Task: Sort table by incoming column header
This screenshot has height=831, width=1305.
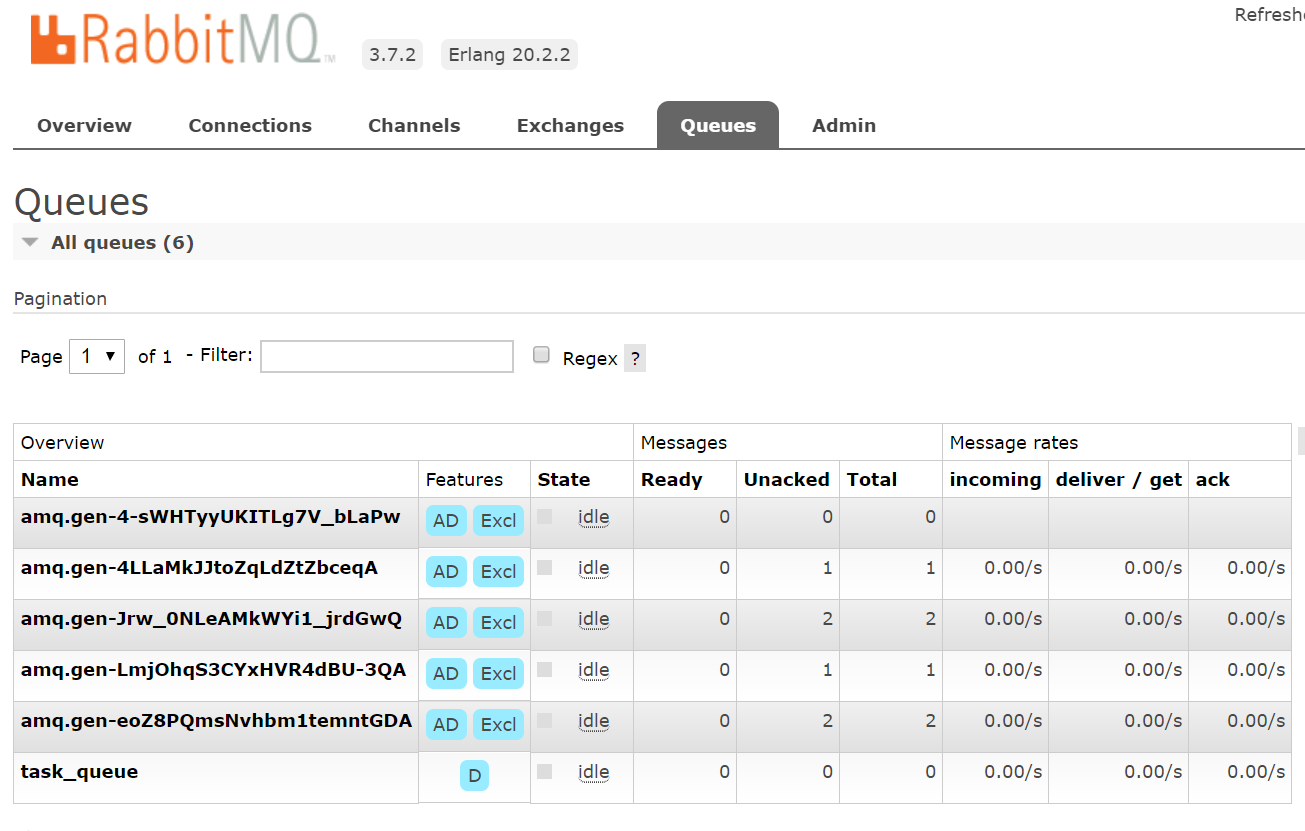Action: 996,479
